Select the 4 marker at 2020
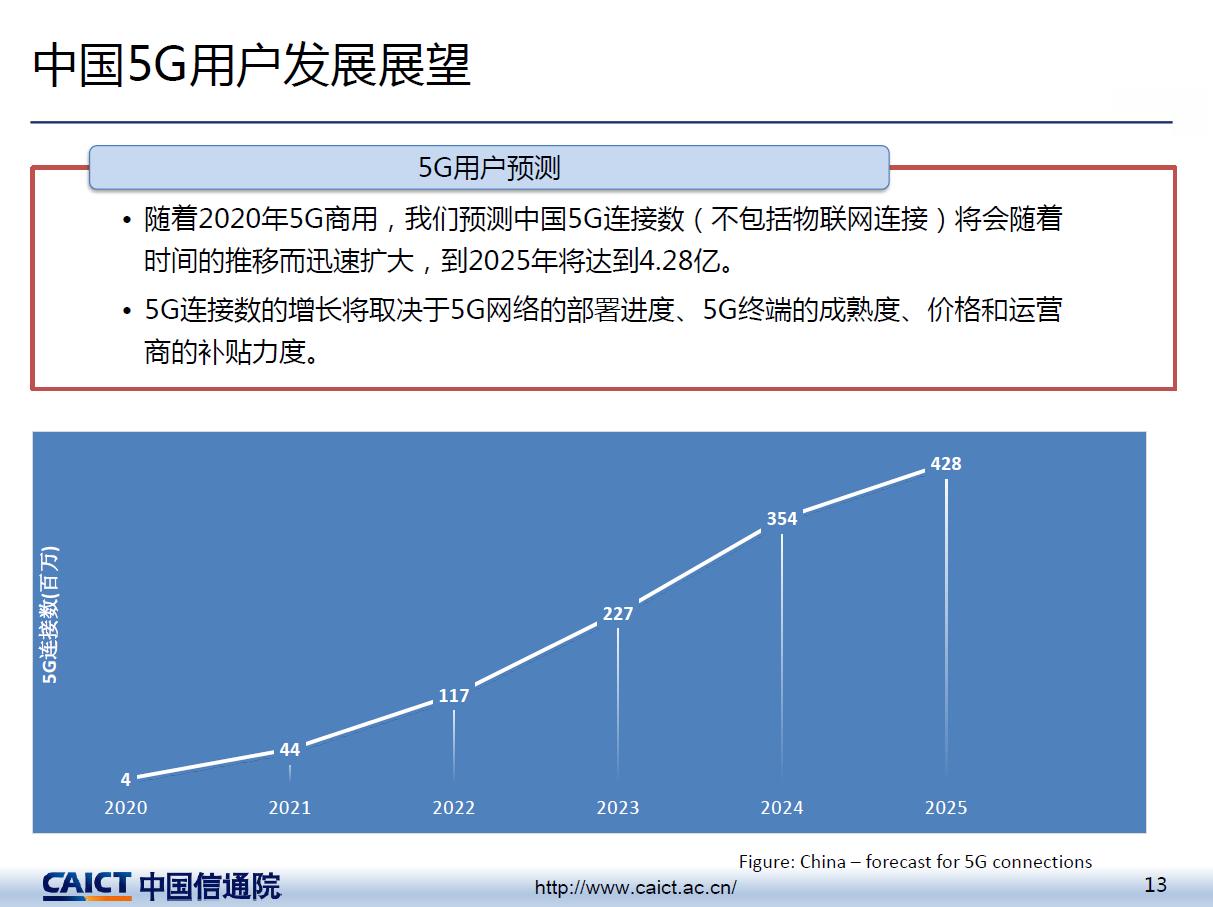The width and height of the screenshot is (1213, 907). [124, 778]
